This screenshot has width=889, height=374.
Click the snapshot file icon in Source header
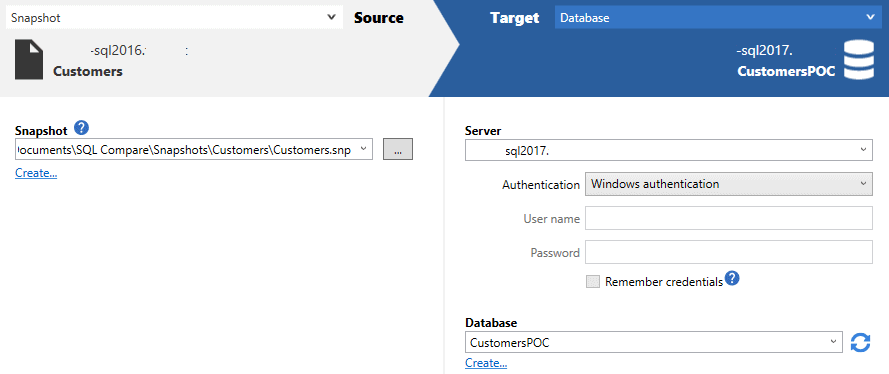pyautogui.click(x=29, y=59)
